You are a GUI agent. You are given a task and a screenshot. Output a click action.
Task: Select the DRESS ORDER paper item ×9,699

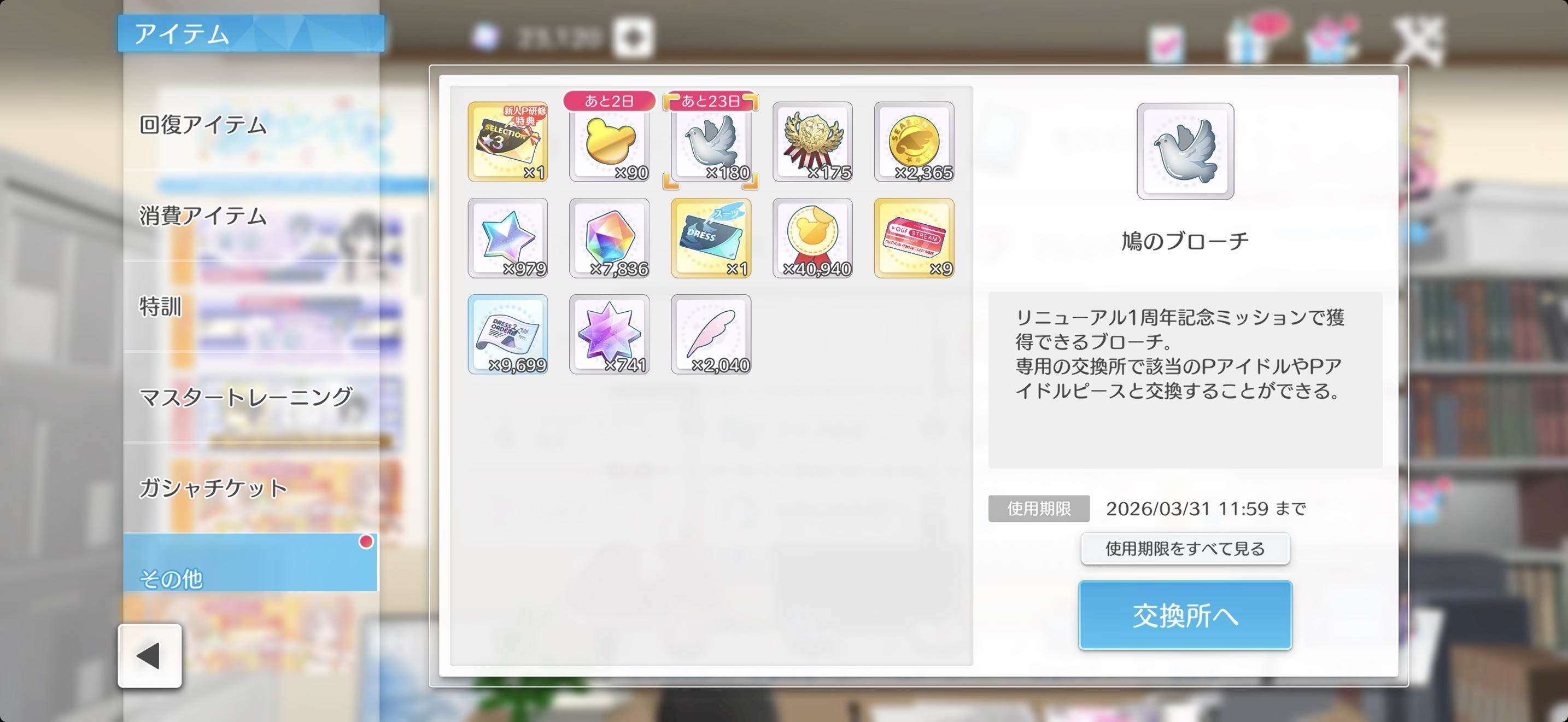pos(508,334)
